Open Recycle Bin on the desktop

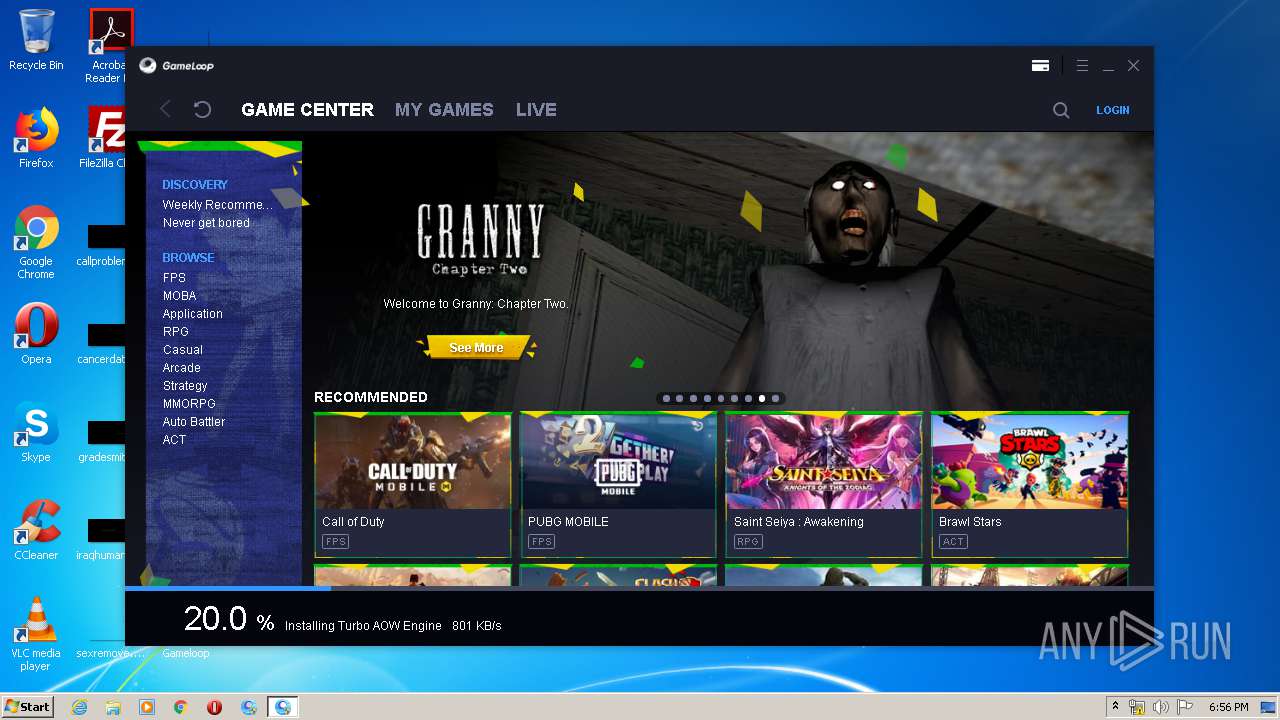click(36, 40)
